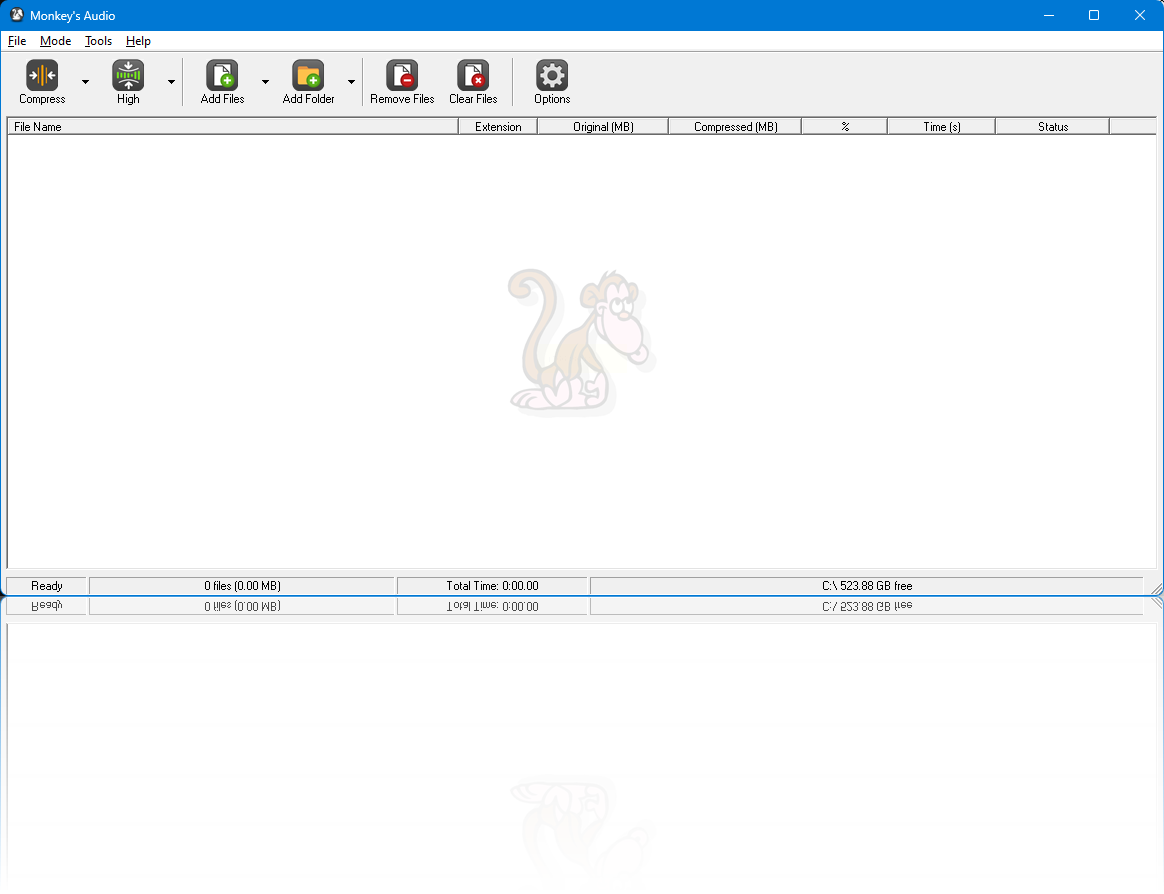Screen dimensions: 1164x894
Task: Open Options with the gear icon
Action: tap(552, 75)
